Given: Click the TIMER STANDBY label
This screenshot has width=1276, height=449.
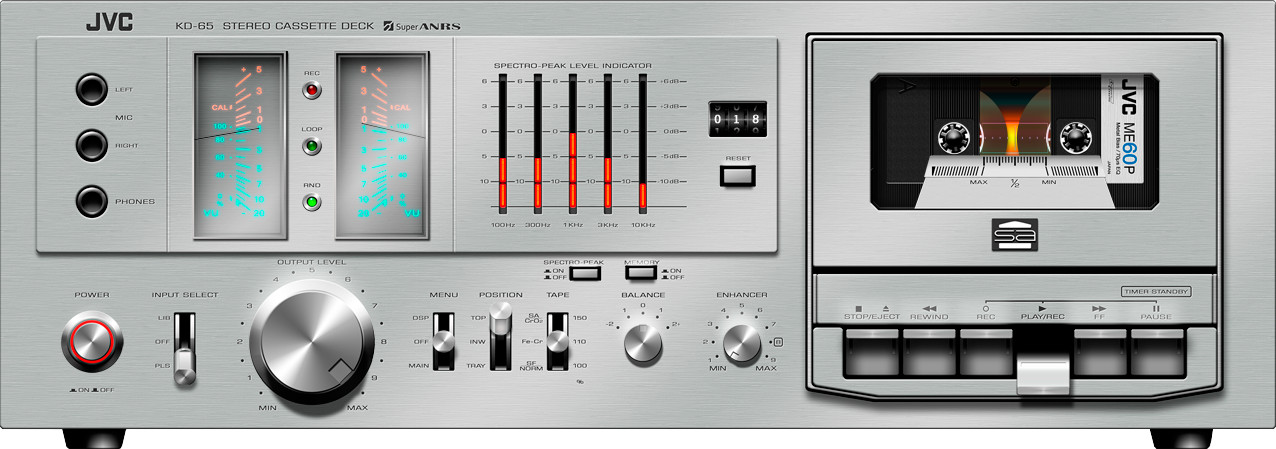Looking at the screenshot, I should pos(1156,291).
